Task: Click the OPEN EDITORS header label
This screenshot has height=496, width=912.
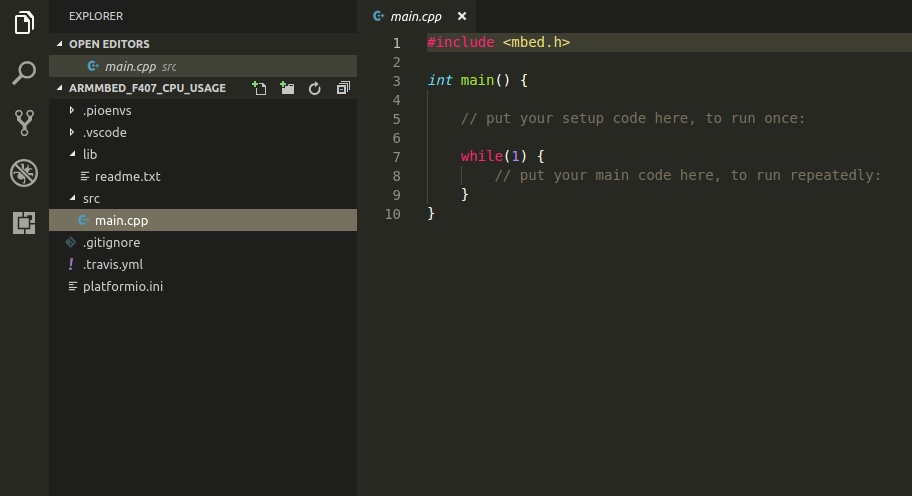Action: [x=109, y=44]
